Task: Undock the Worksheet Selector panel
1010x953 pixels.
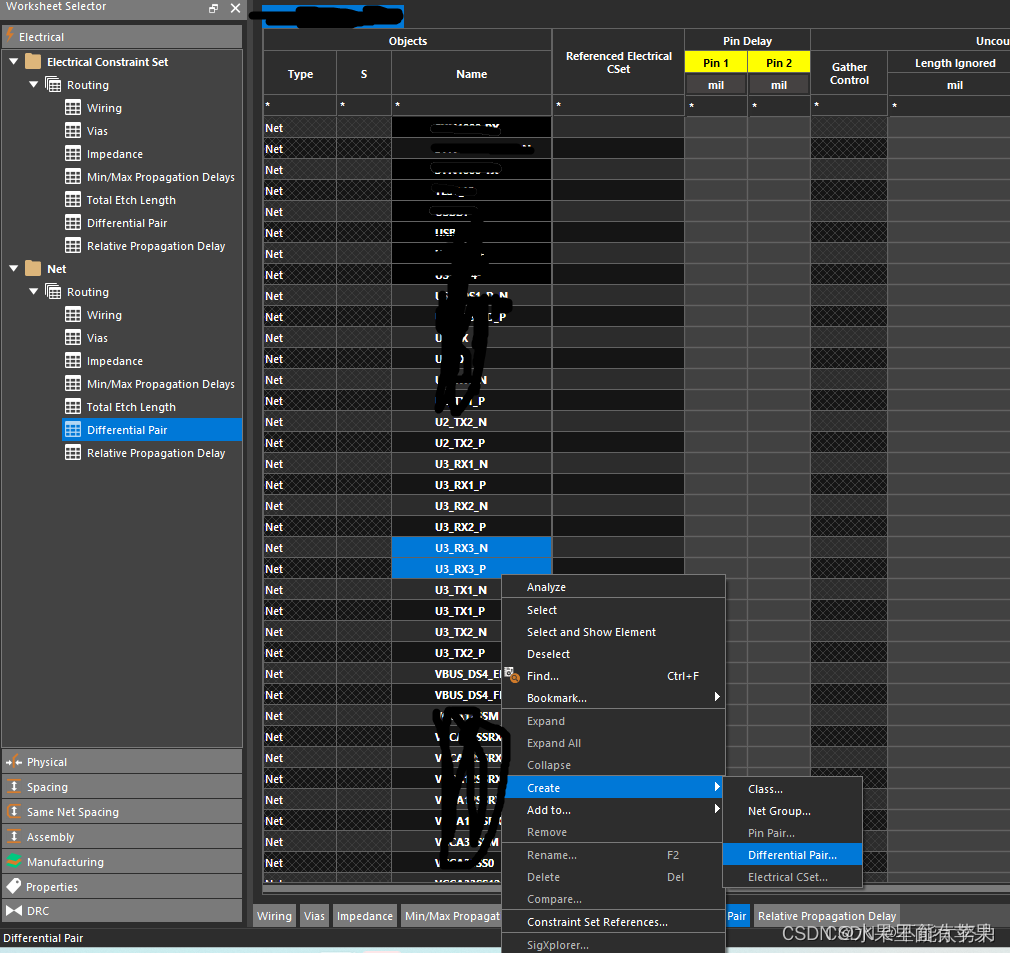Action: pos(213,8)
